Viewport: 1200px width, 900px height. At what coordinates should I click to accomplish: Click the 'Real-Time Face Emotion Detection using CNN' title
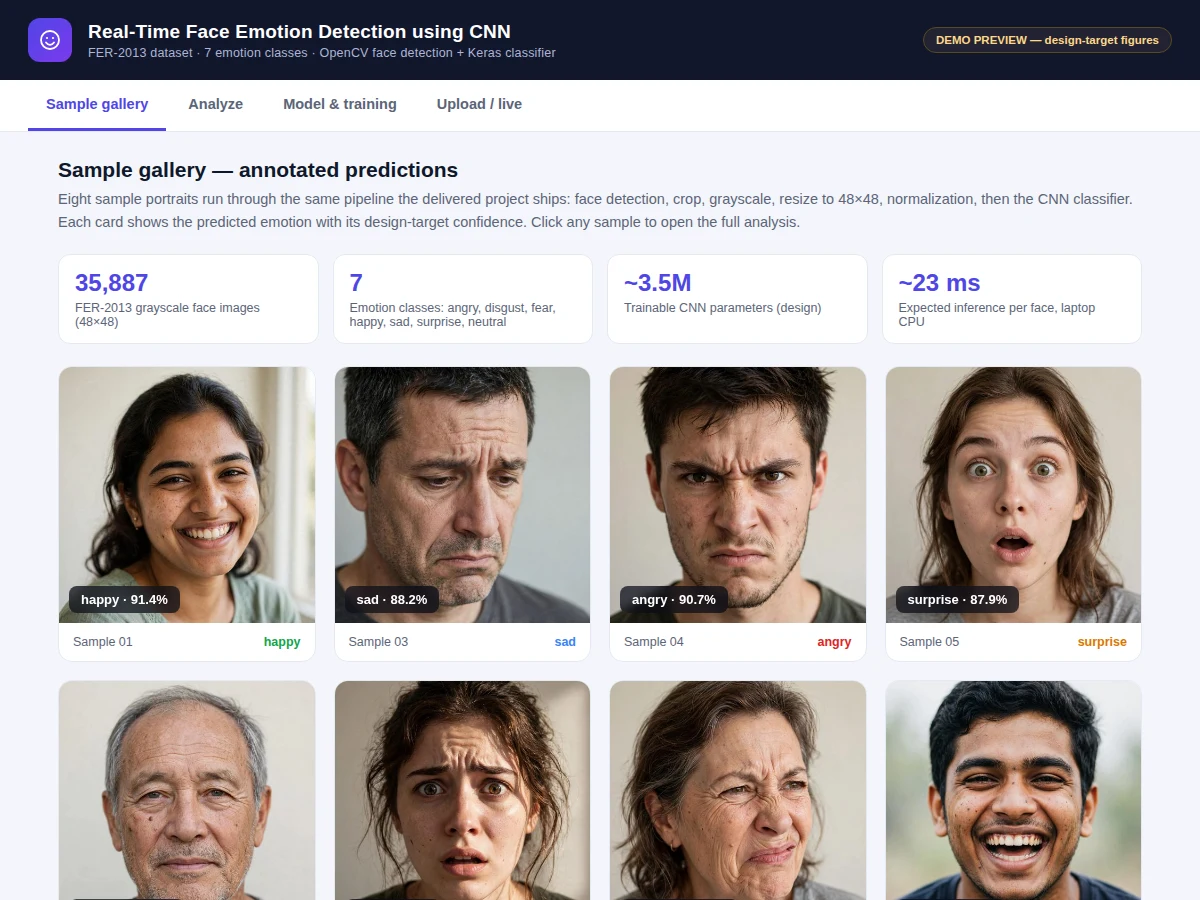[299, 32]
